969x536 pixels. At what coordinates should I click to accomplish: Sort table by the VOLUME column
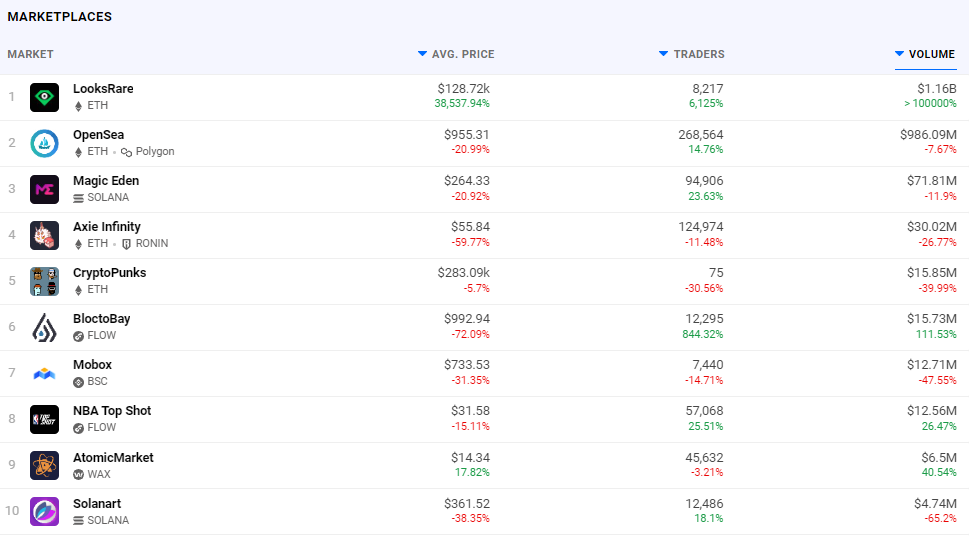pos(925,54)
